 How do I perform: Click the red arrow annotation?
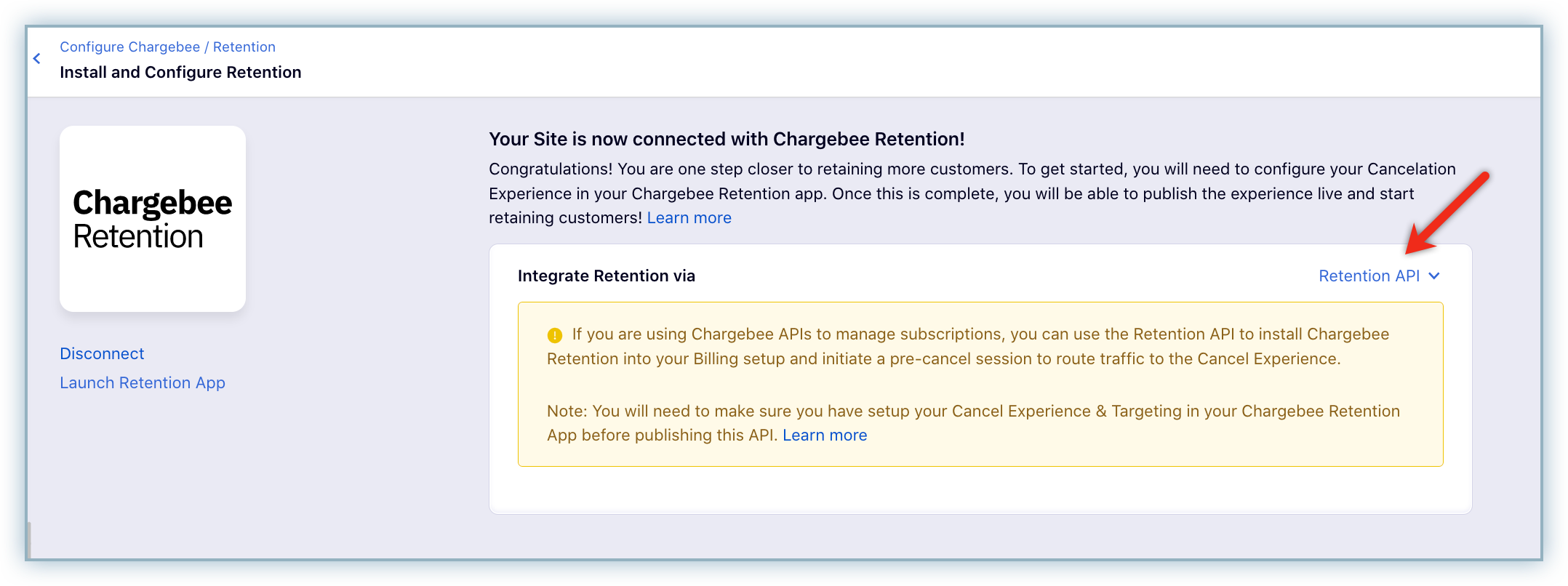(x=1447, y=213)
